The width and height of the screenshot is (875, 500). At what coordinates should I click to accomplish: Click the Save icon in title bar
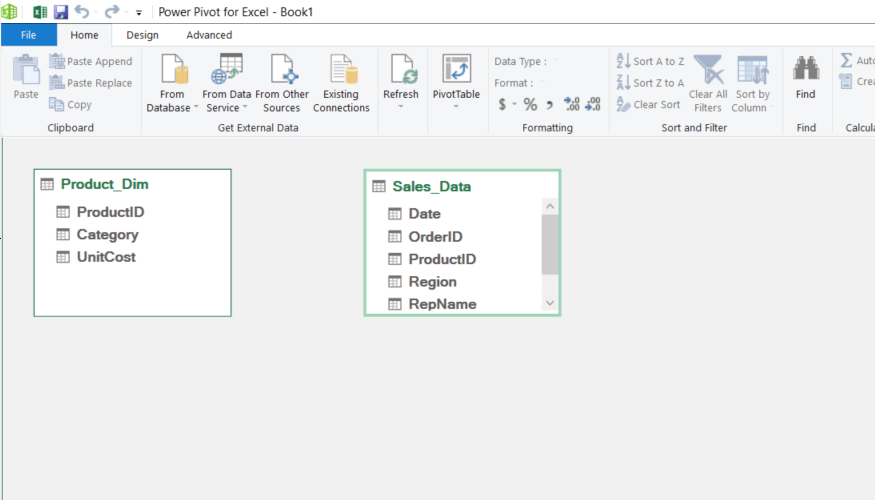(60, 12)
